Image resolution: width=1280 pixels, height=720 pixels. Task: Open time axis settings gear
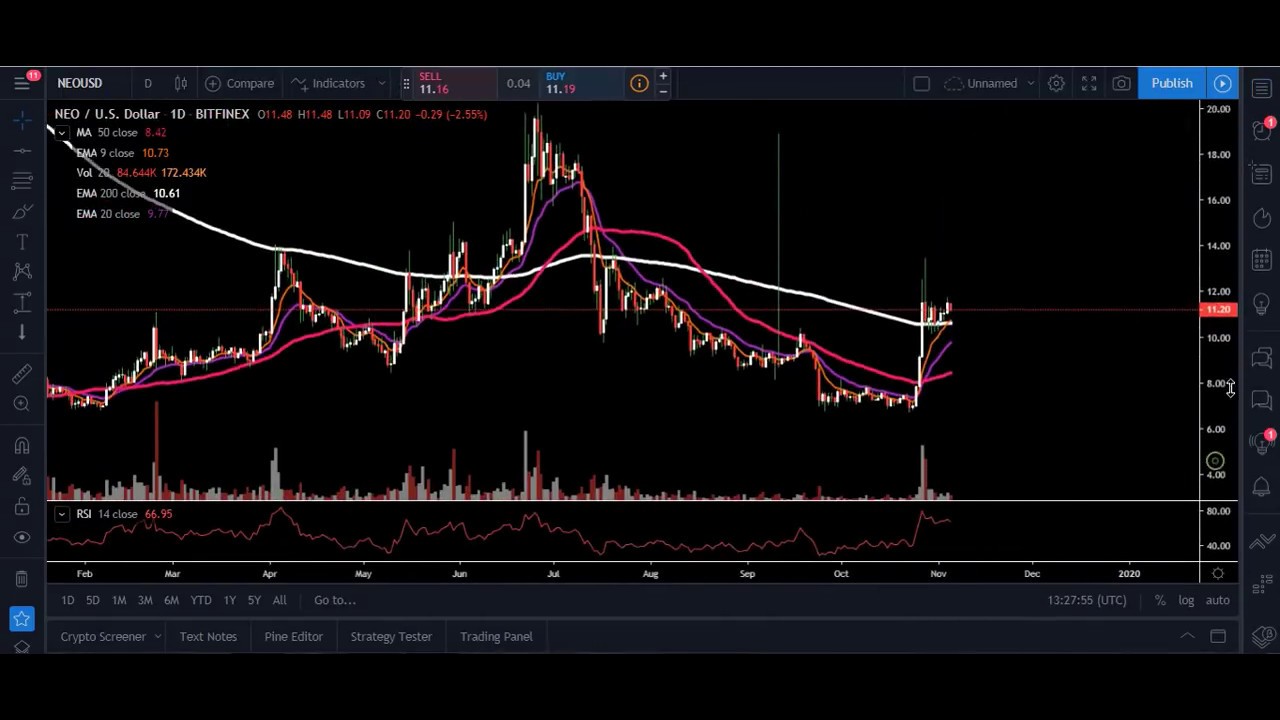pyautogui.click(x=1218, y=573)
